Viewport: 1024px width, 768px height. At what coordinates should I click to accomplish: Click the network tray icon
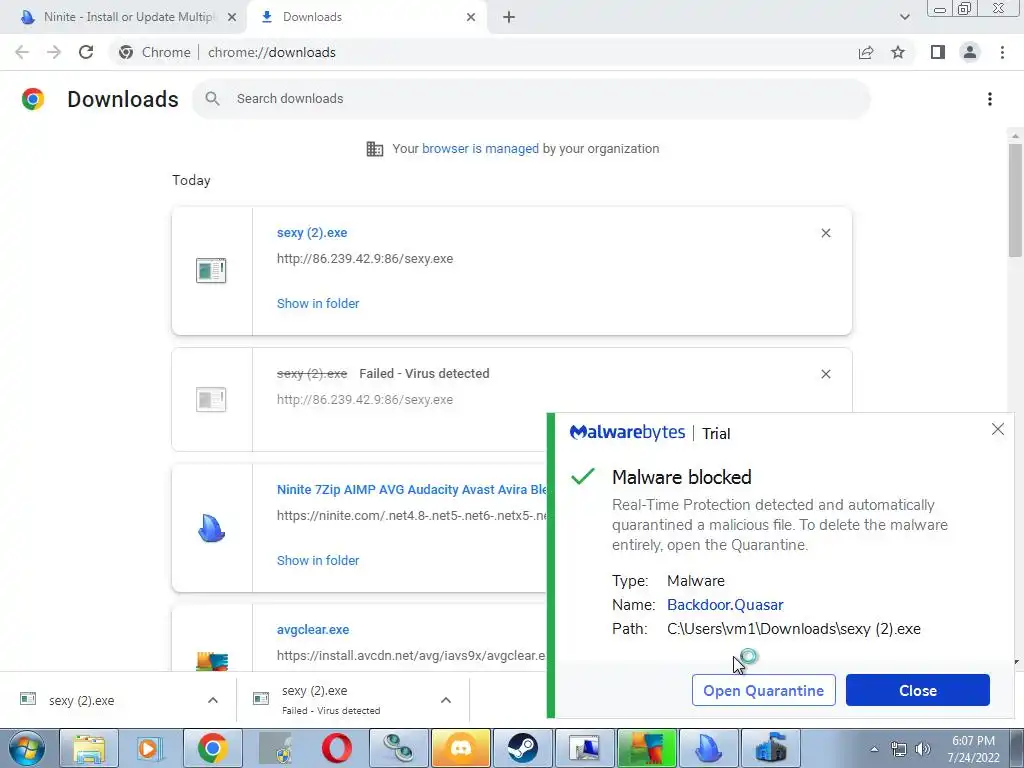(x=899, y=749)
